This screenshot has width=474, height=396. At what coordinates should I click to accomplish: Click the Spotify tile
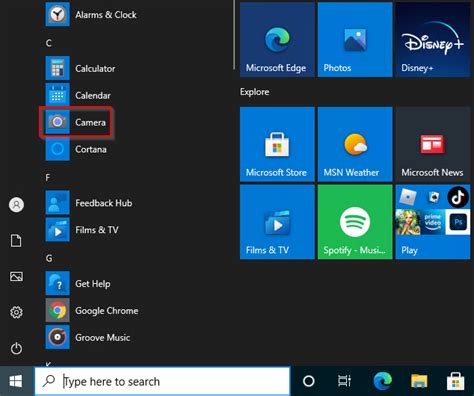pos(355,222)
